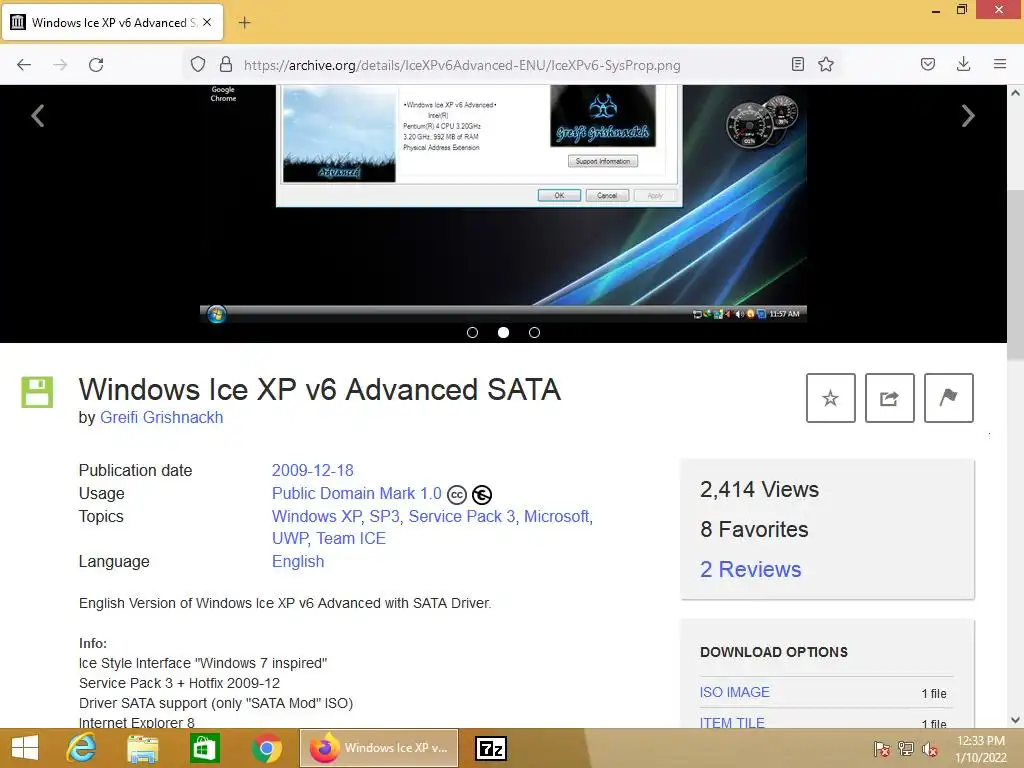Click the public domain mark icon
Viewport: 1024px width, 768px height.
[x=482, y=495]
